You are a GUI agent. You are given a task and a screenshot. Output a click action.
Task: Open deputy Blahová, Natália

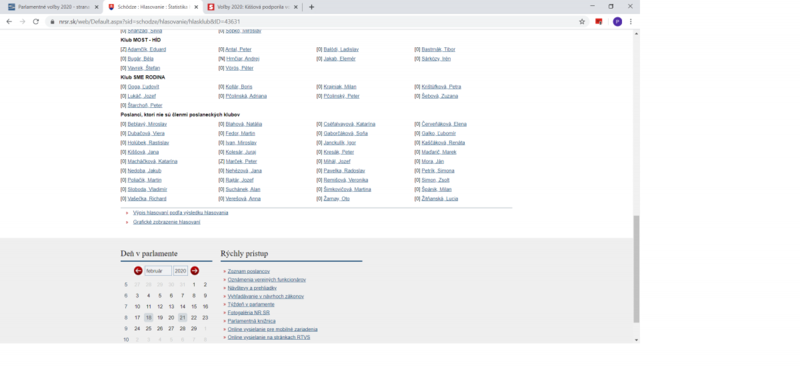pos(243,124)
